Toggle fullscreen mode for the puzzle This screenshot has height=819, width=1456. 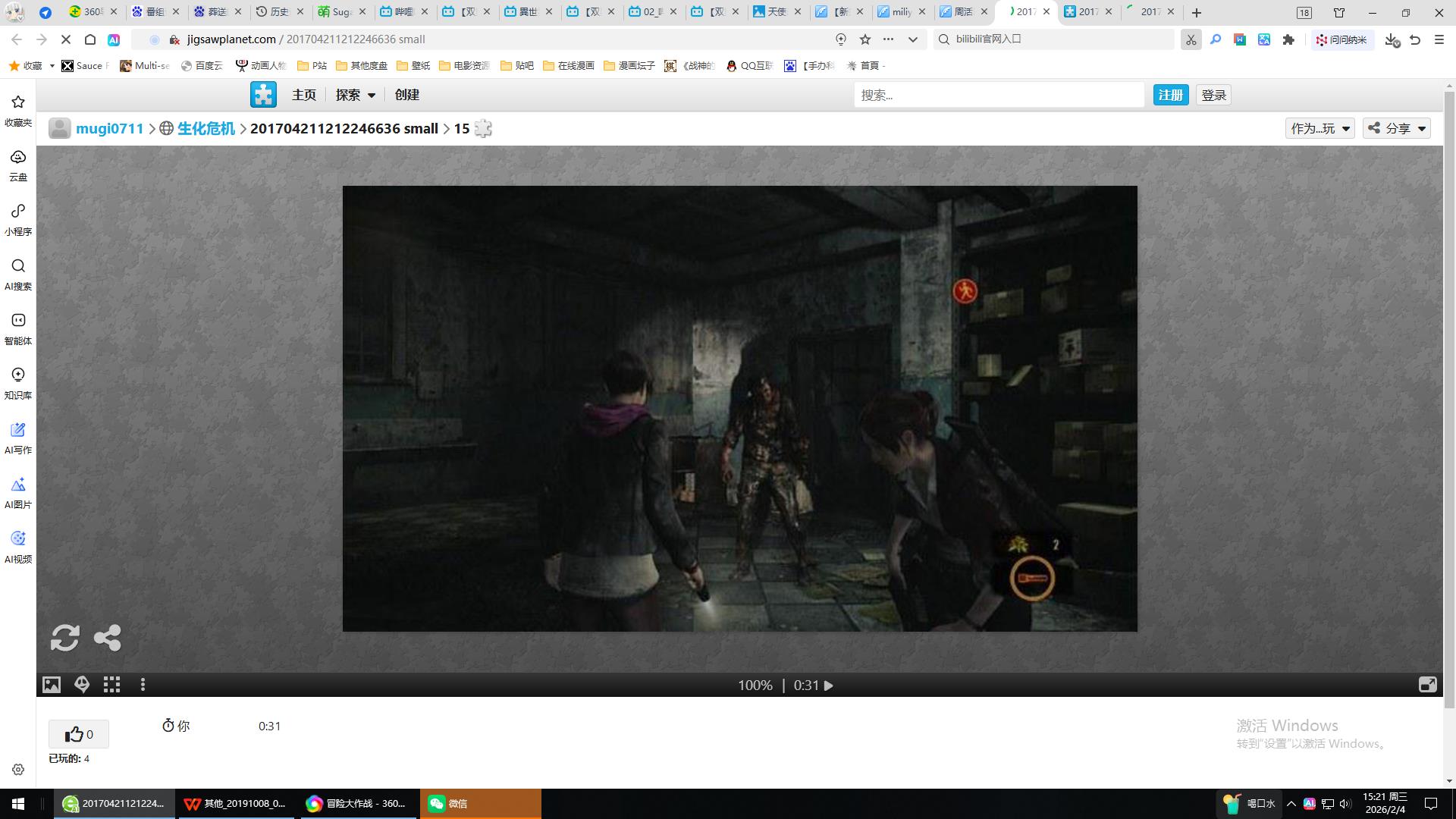1427,685
